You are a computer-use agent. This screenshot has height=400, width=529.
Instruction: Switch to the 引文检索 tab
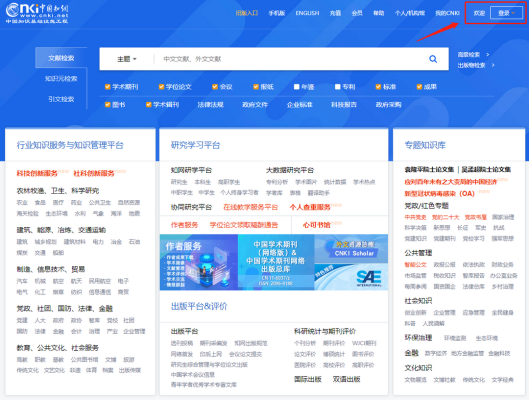click(61, 99)
